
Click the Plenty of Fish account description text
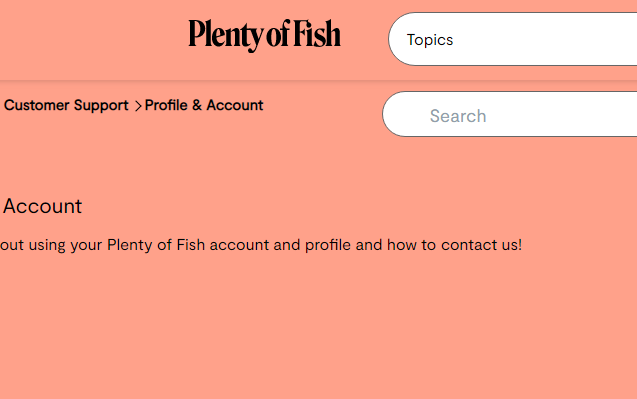point(261,245)
